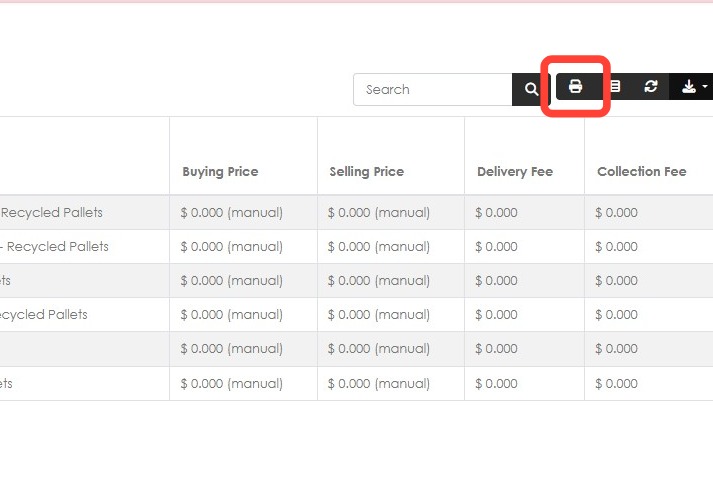Click last row delivery fee value
Image resolution: width=713 pixels, height=487 pixels.
click(x=496, y=383)
